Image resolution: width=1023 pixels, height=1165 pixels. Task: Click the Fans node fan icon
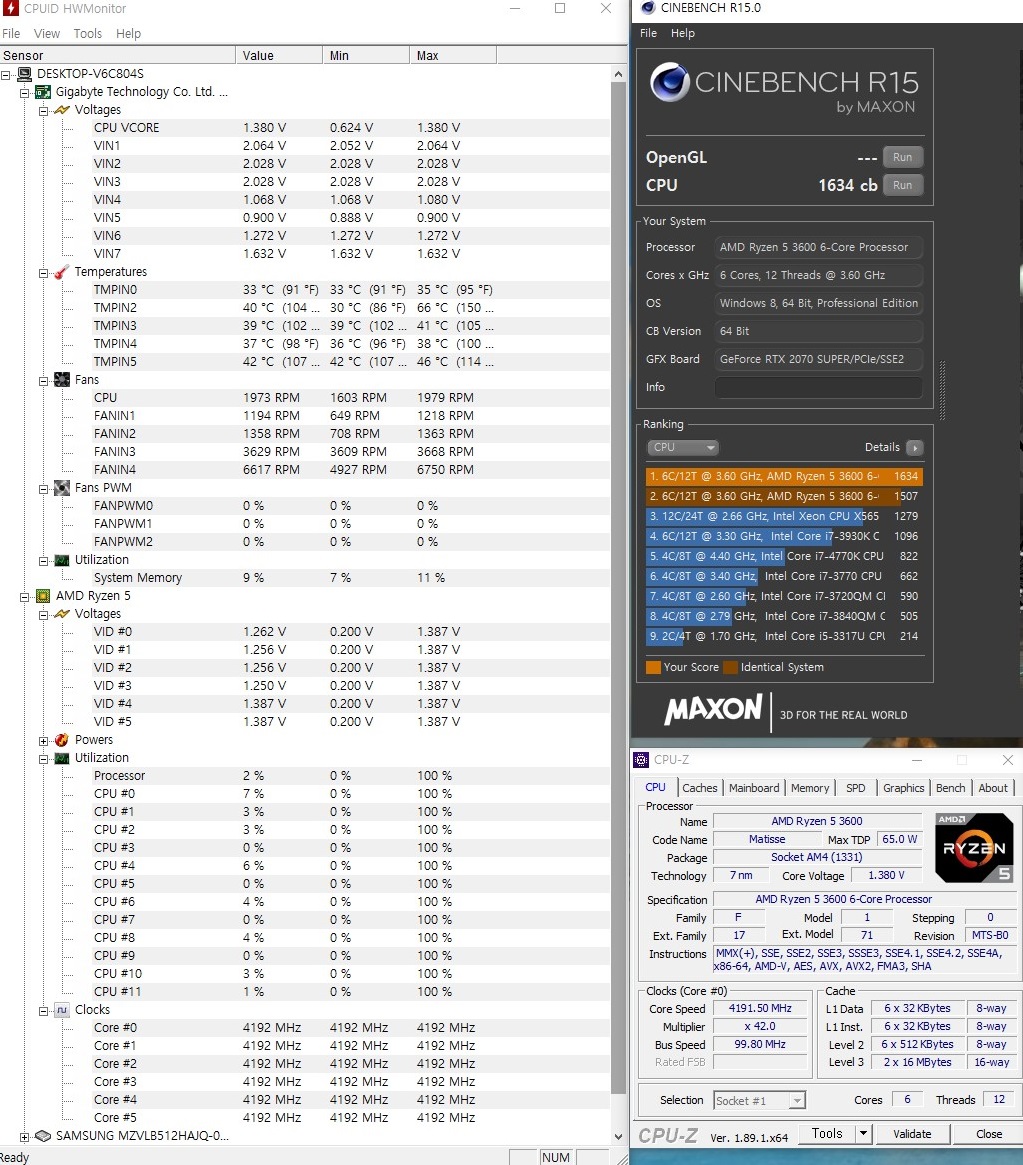click(x=62, y=380)
